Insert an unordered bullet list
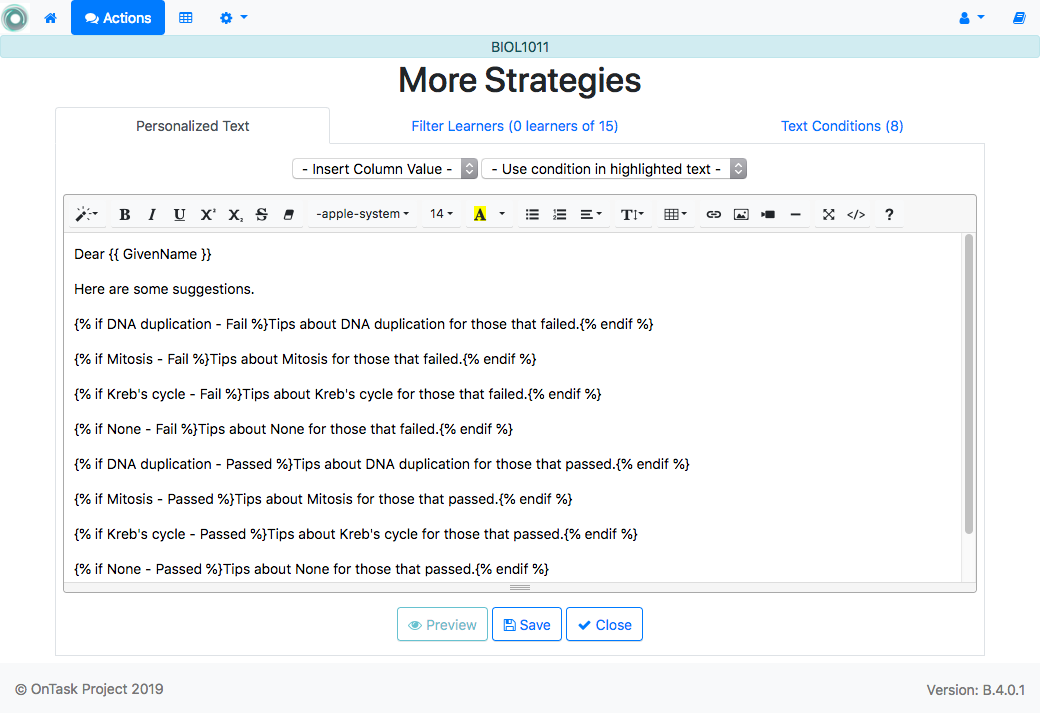The width and height of the screenshot is (1040, 713). (532, 214)
